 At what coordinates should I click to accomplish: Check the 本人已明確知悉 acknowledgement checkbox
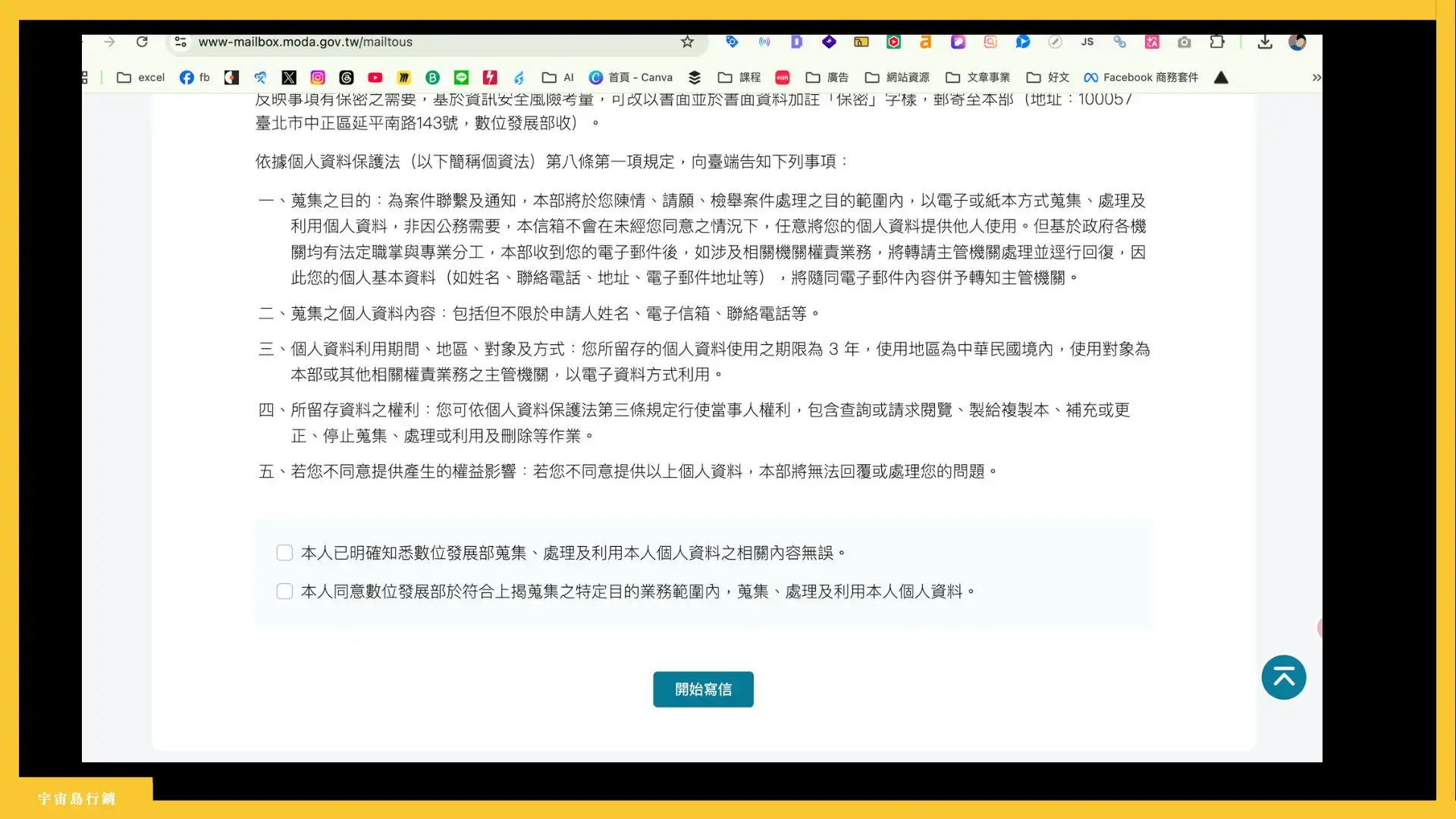point(284,553)
